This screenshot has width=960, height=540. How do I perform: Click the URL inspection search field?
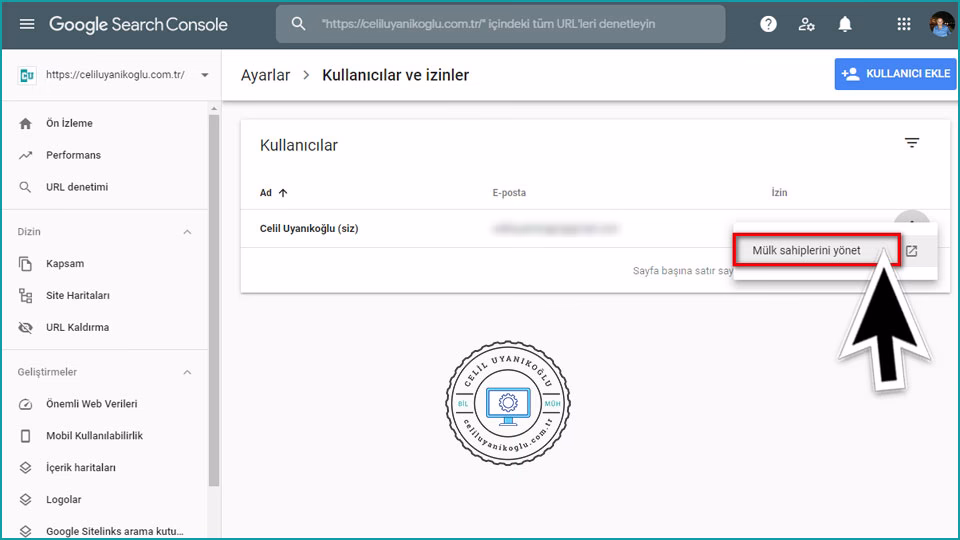(x=510, y=24)
